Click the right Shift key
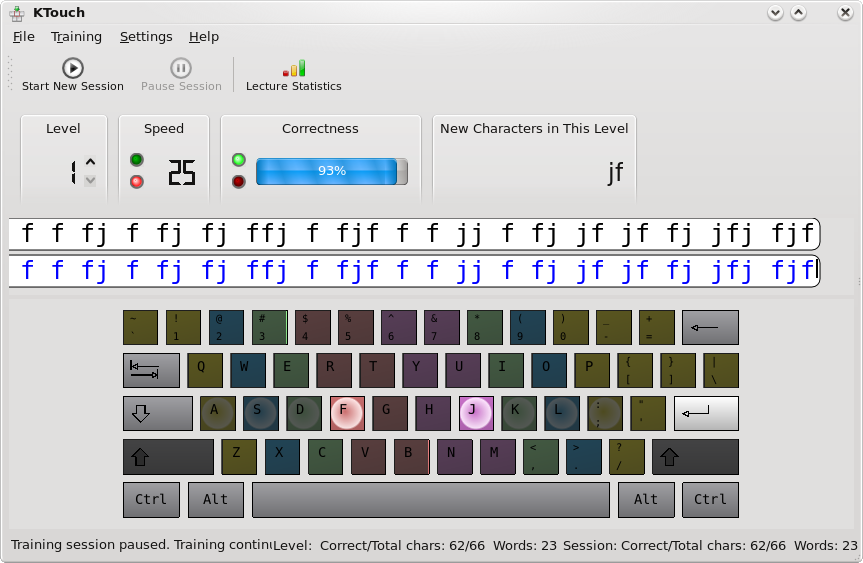The height and width of the screenshot is (563, 863). click(x=696, y=456)
